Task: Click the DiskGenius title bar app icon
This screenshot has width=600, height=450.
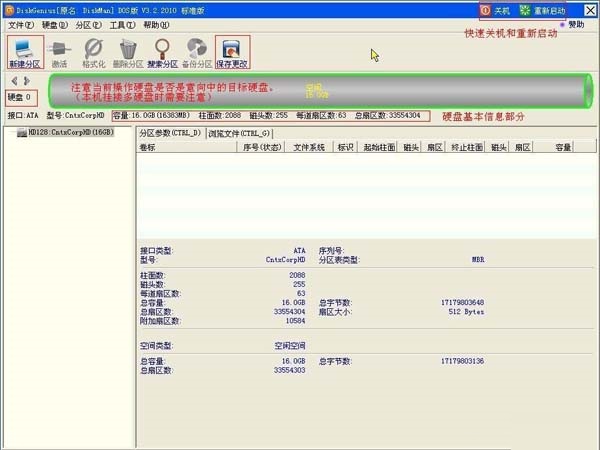Action: pyautogui.click(x=9, y=10)
